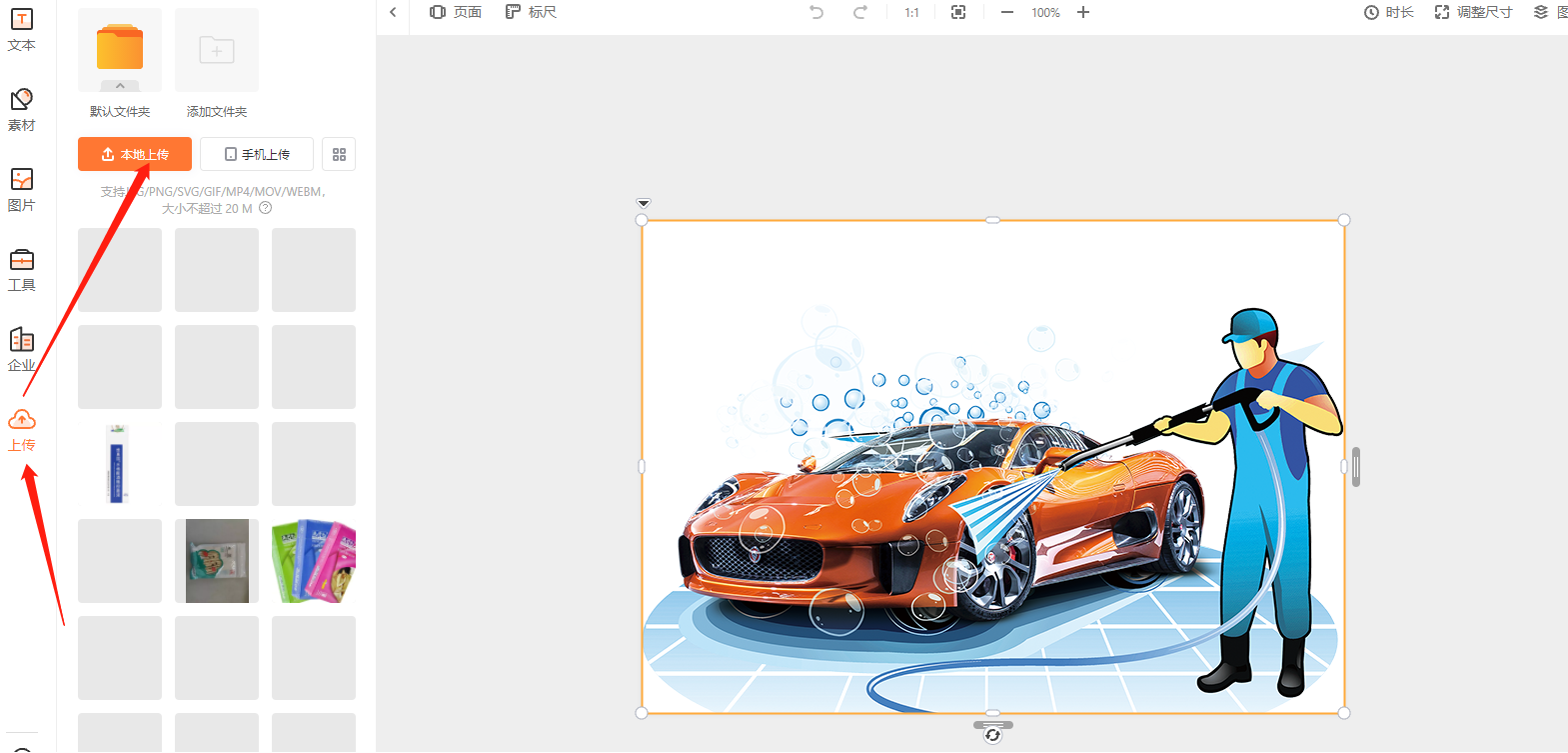The height and width of the screenshot is (753, 1568).
Task: Click the undo arrow icon
Action: tap(816, 12)
